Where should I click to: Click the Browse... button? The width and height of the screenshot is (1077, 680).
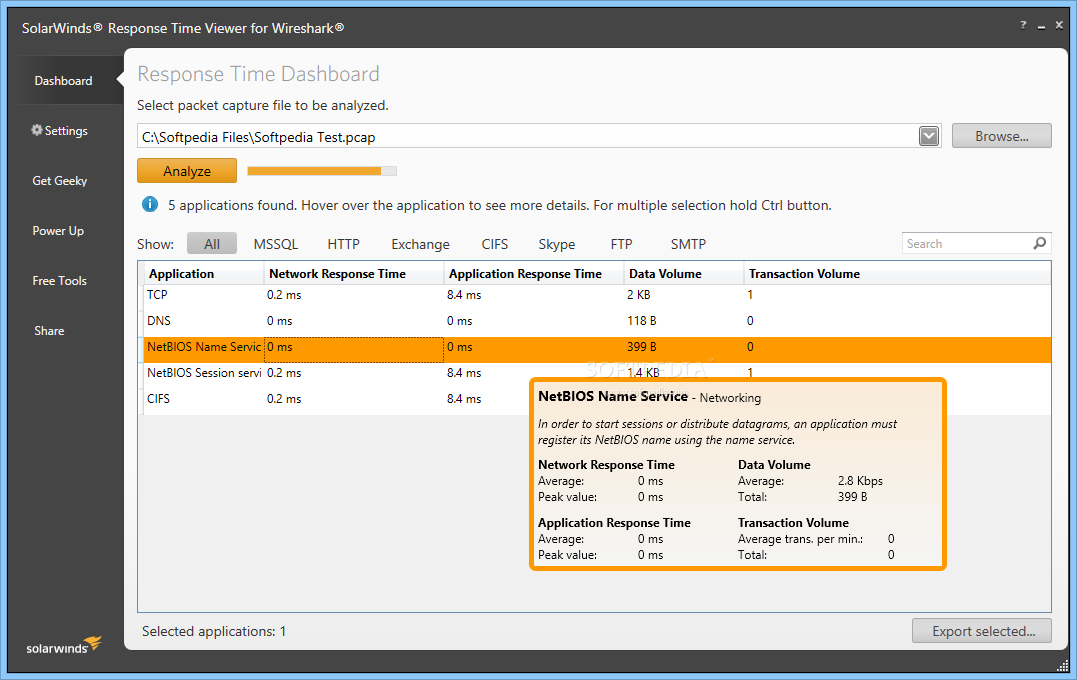click(1001, 136)
